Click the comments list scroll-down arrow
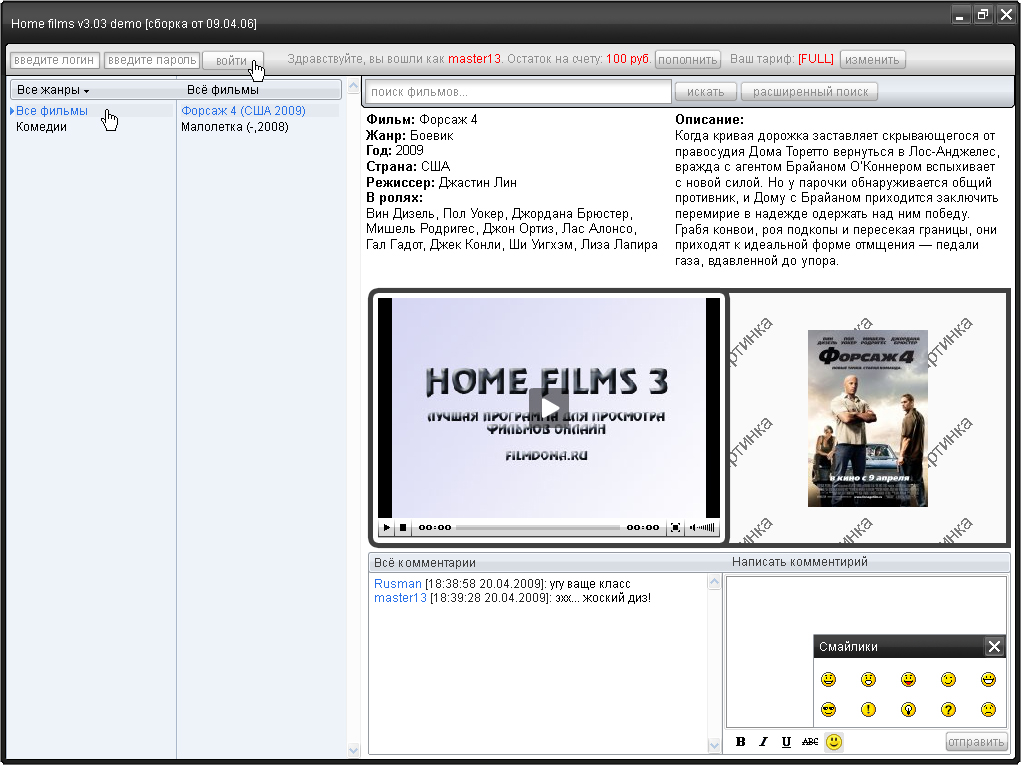This screenshot has height=765, width=1021. (714, 746)
